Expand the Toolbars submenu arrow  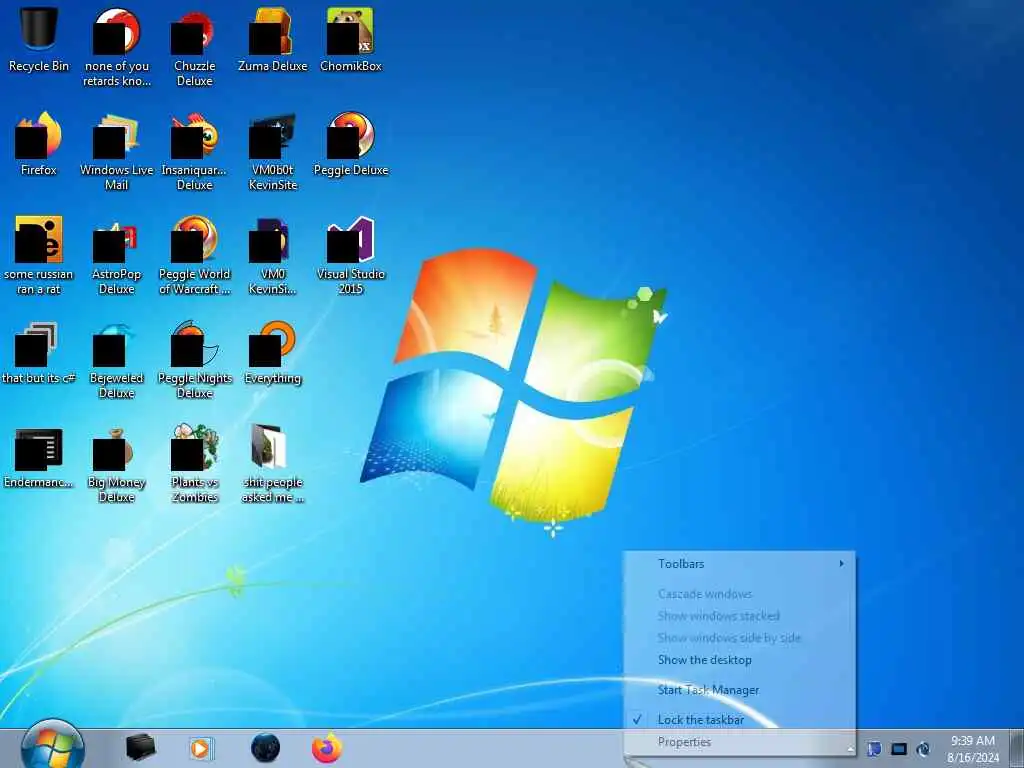(x=842, y=564)
